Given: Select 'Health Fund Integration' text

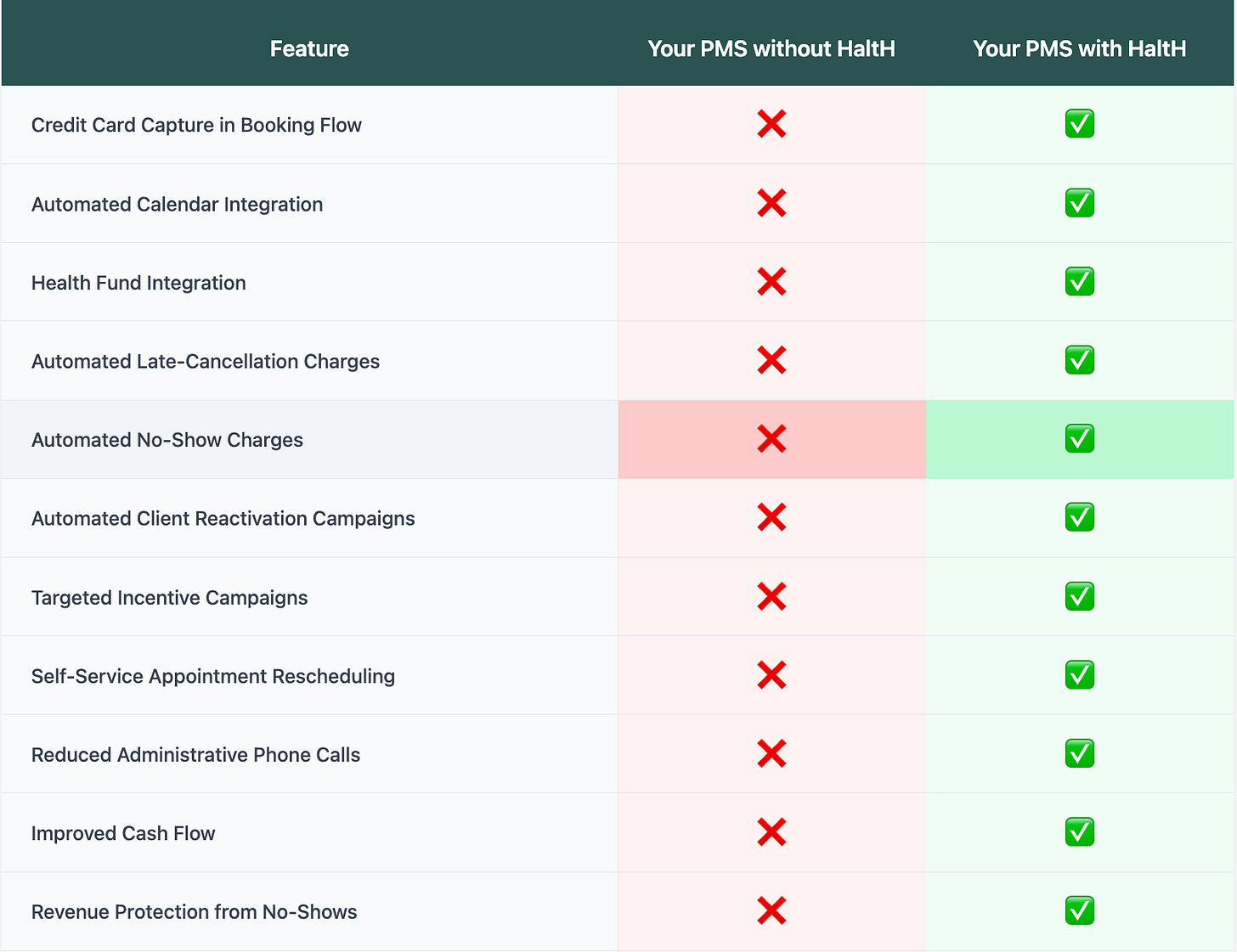Looking at the screenshot, I should point(138,283).
